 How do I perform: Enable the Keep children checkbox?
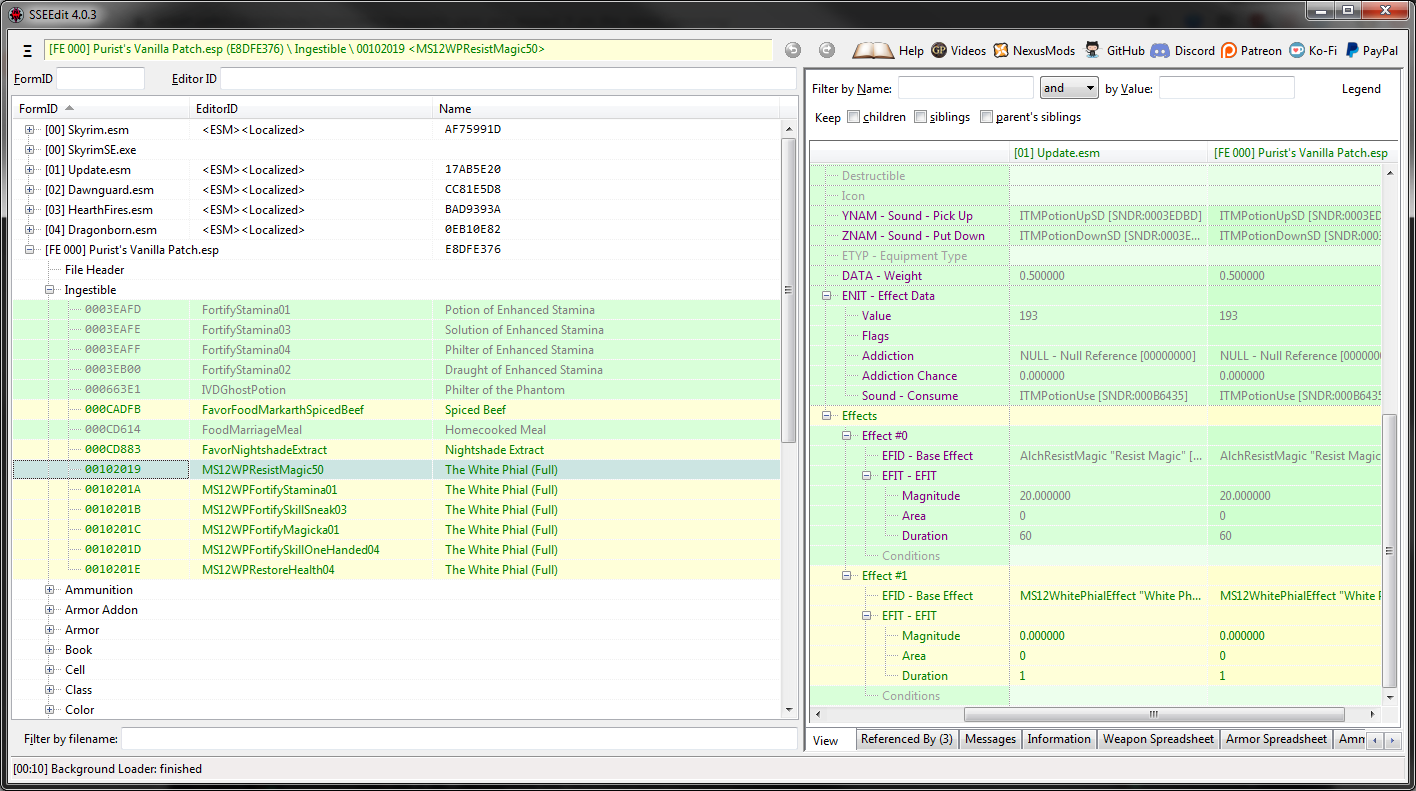[853, 117]
